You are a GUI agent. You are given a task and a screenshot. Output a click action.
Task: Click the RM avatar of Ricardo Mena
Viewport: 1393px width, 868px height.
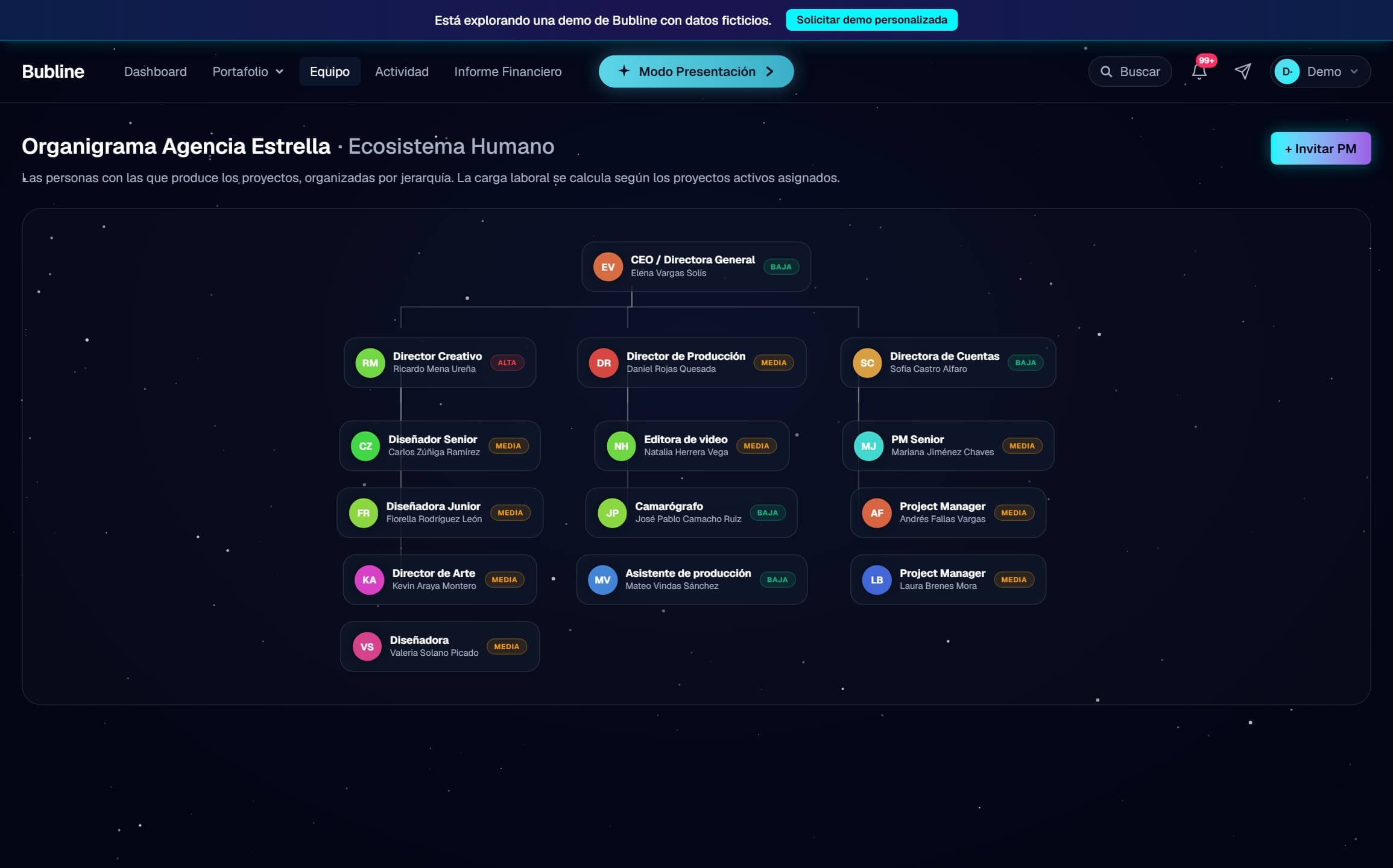370,363
